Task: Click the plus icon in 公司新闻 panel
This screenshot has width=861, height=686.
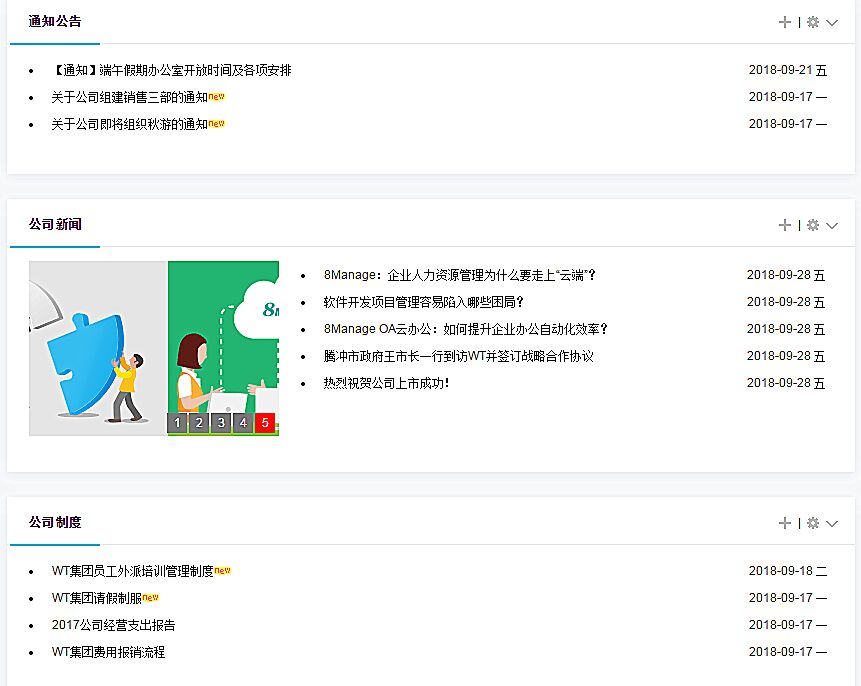Action: coord(785,225)
